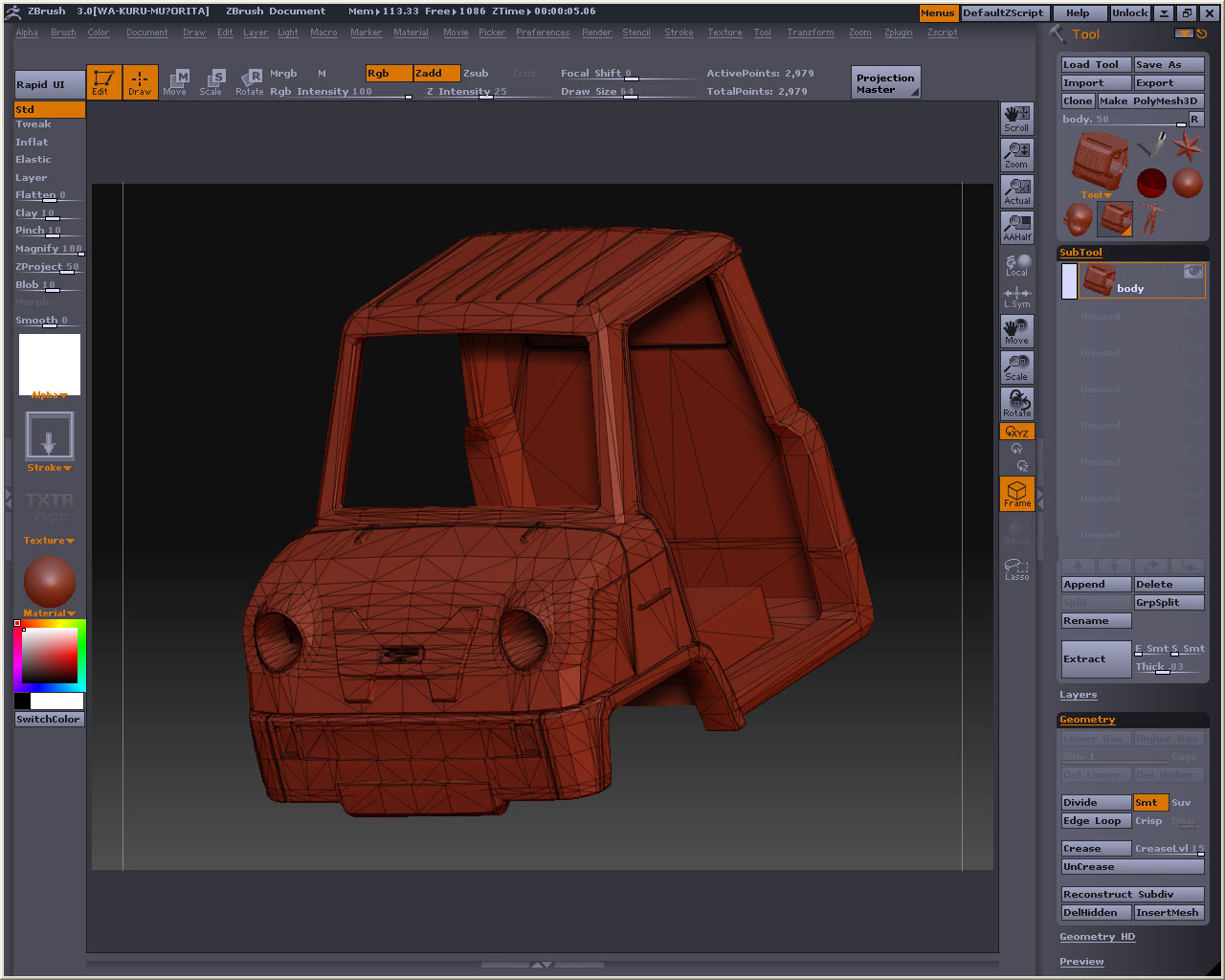The height and width of the screenshot is (980, 1225).
Task: Click the Lasso selection icon
Action: 1016,570
